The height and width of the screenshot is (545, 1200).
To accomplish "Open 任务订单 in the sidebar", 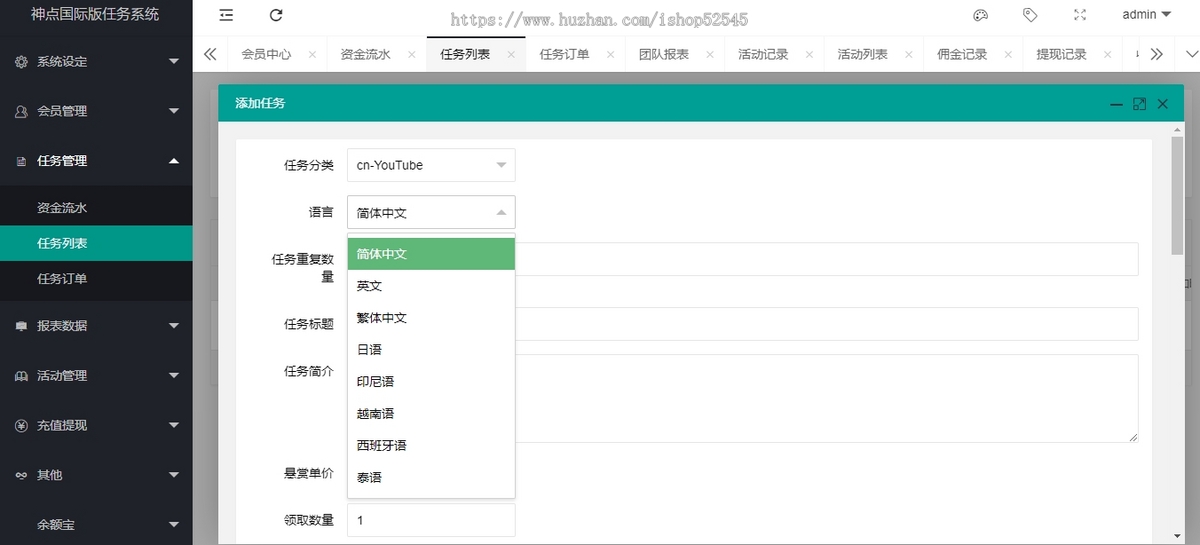I will (96, 278).
